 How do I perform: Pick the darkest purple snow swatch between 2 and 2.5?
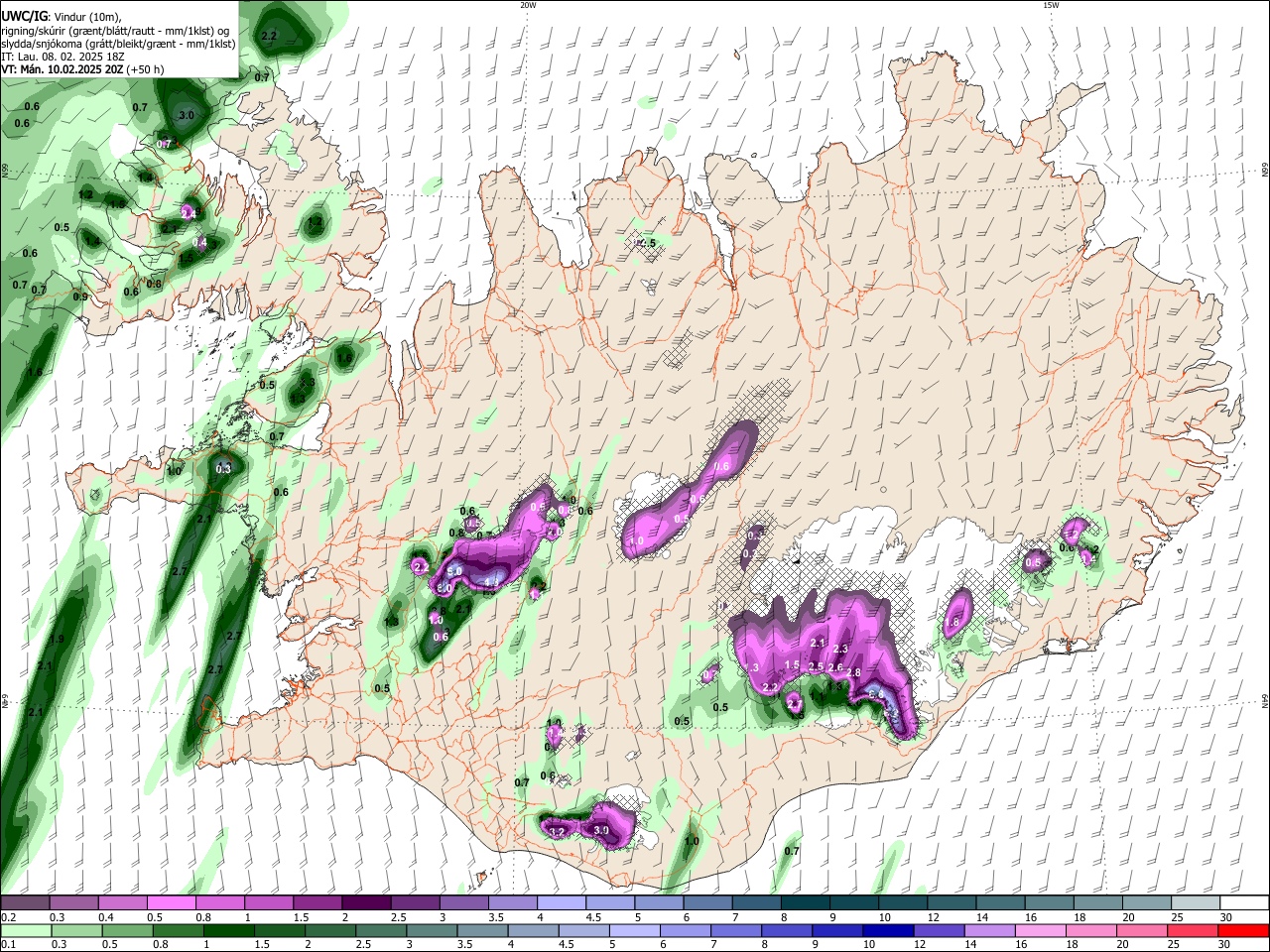coord(365,902)
